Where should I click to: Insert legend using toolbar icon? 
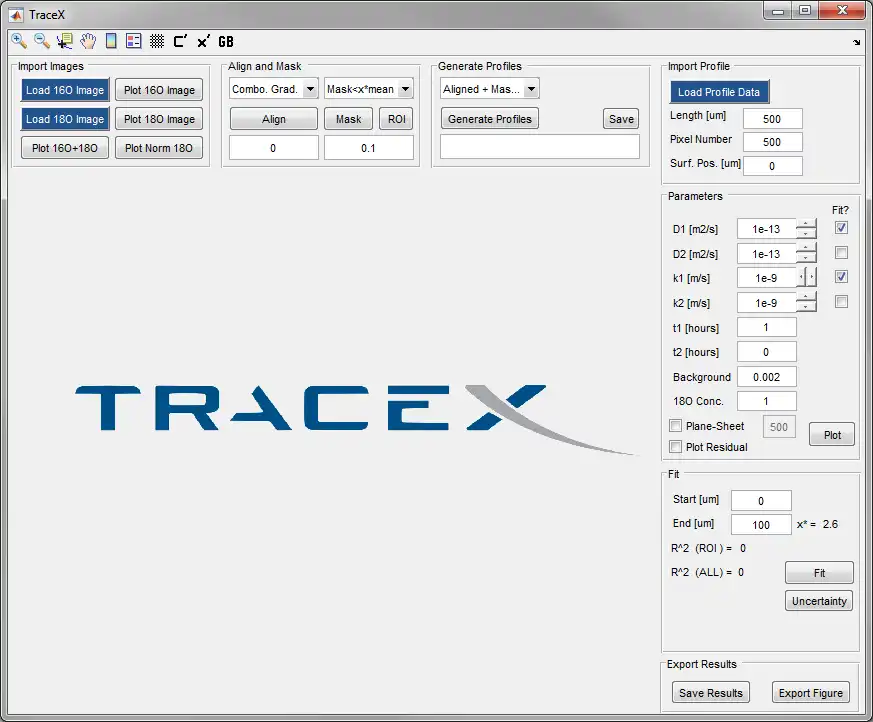coord(134,41)
